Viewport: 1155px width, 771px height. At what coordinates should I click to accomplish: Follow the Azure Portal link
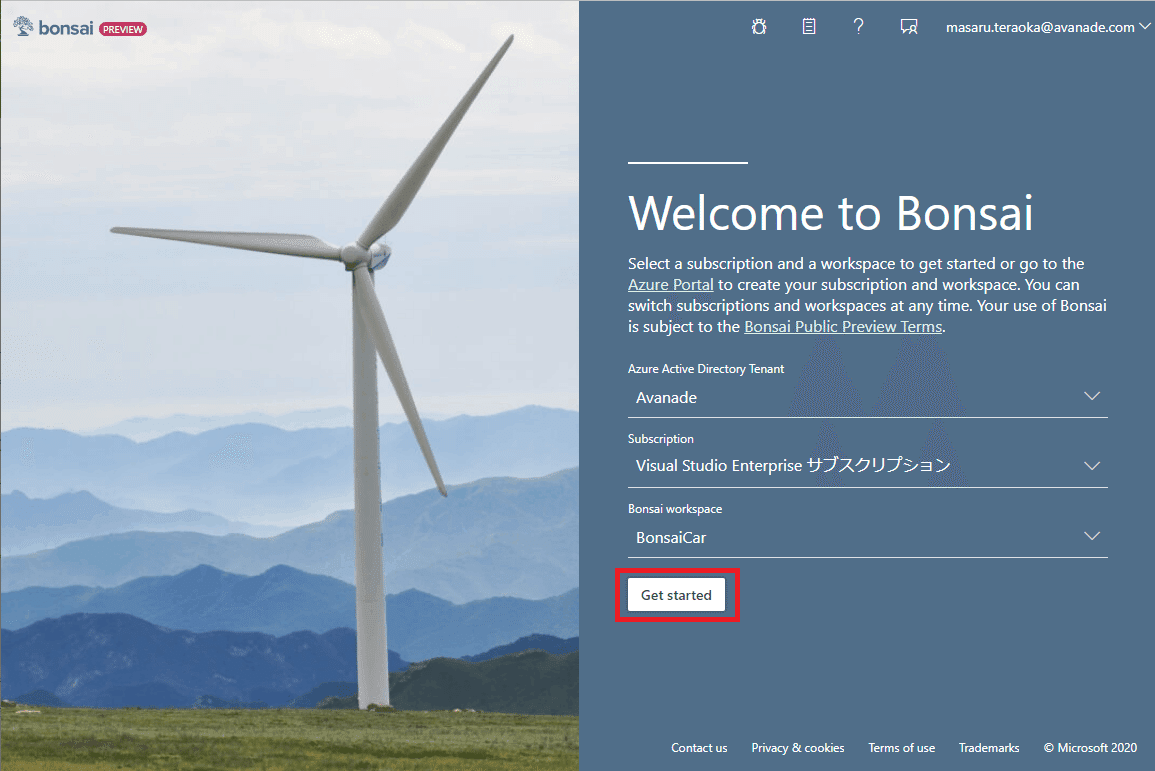(670, 285)
